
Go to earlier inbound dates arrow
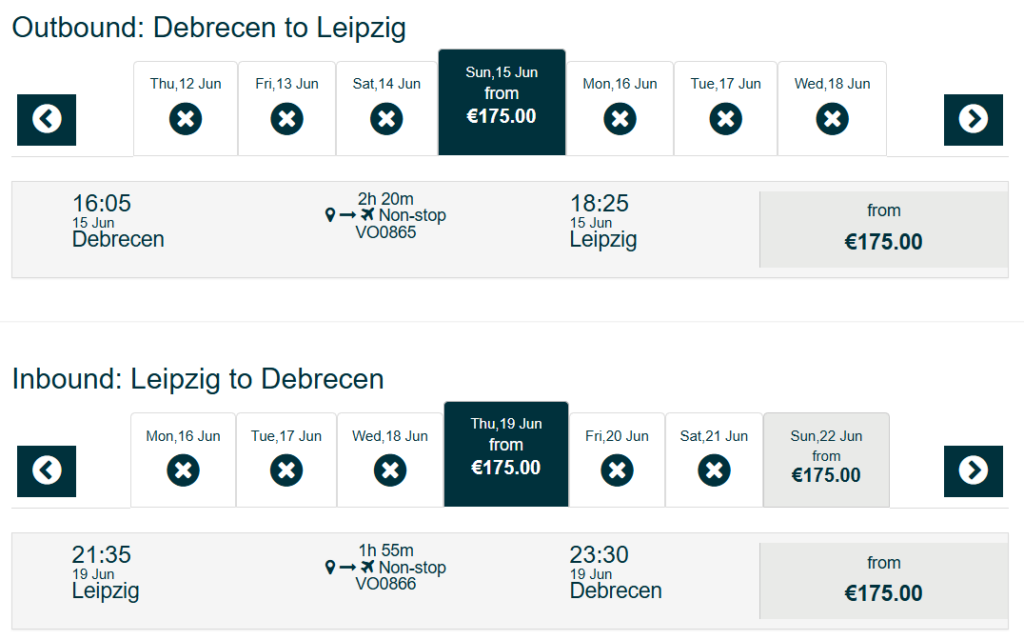coord(46,471)
